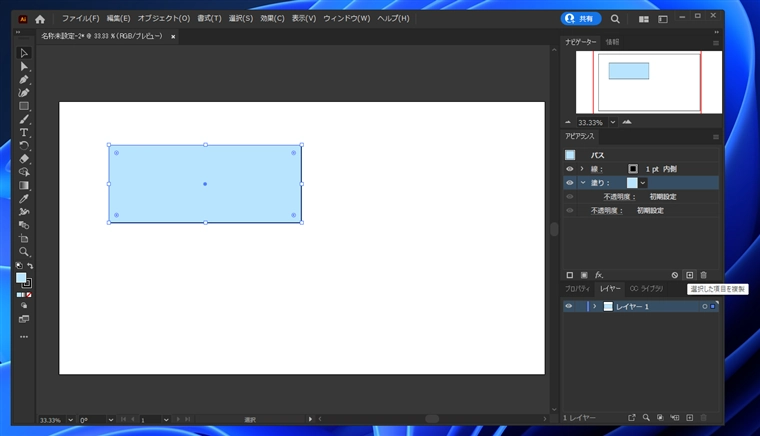Go to the Home screen icon

[40, 19]
